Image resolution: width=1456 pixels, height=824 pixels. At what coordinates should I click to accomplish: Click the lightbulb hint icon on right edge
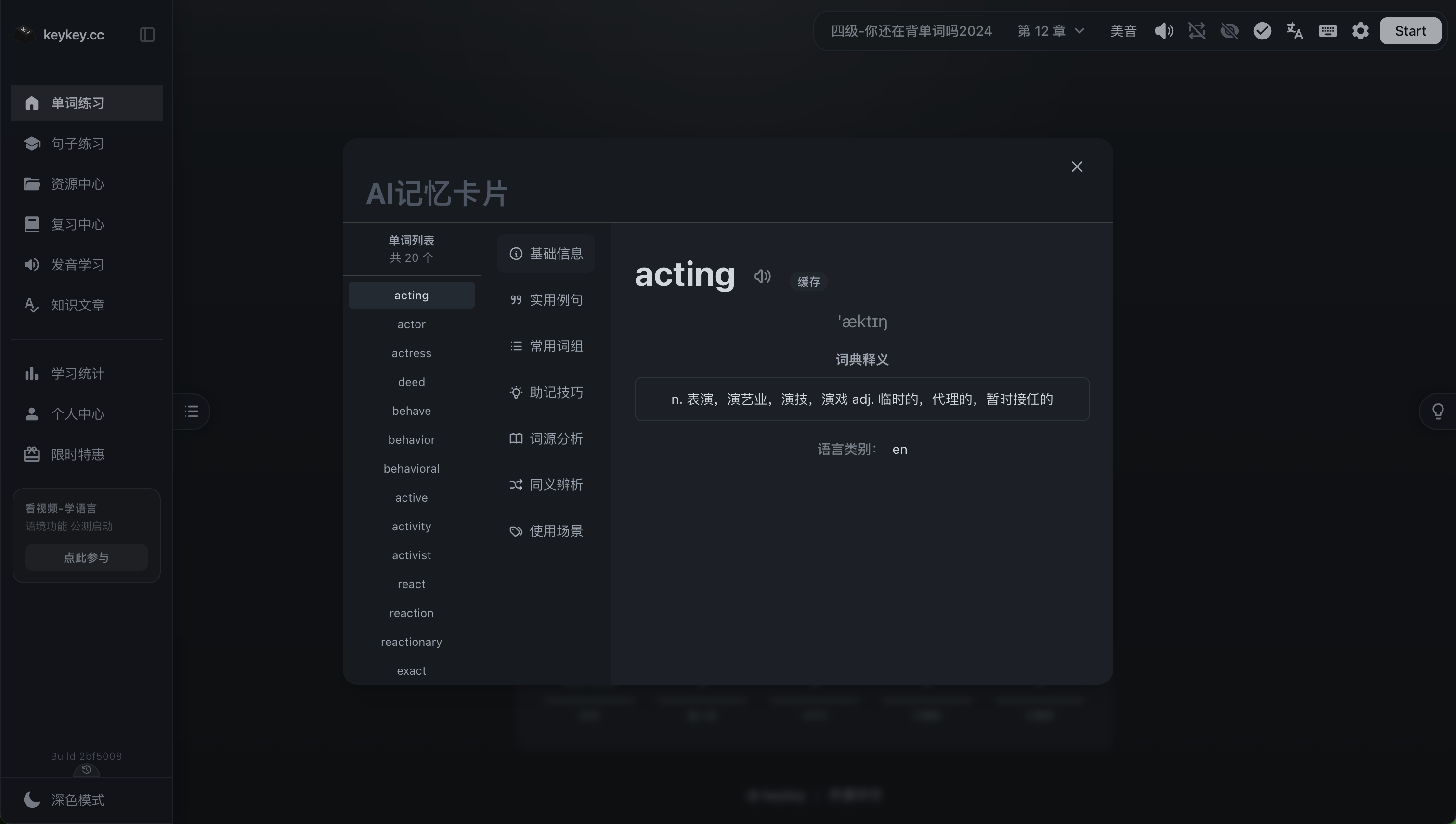tap(1439, 411)
